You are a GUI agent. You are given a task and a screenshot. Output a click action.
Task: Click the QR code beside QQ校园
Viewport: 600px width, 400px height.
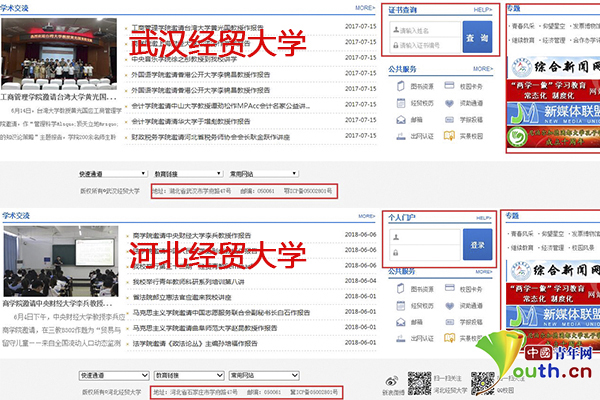(x=483, y=383)
